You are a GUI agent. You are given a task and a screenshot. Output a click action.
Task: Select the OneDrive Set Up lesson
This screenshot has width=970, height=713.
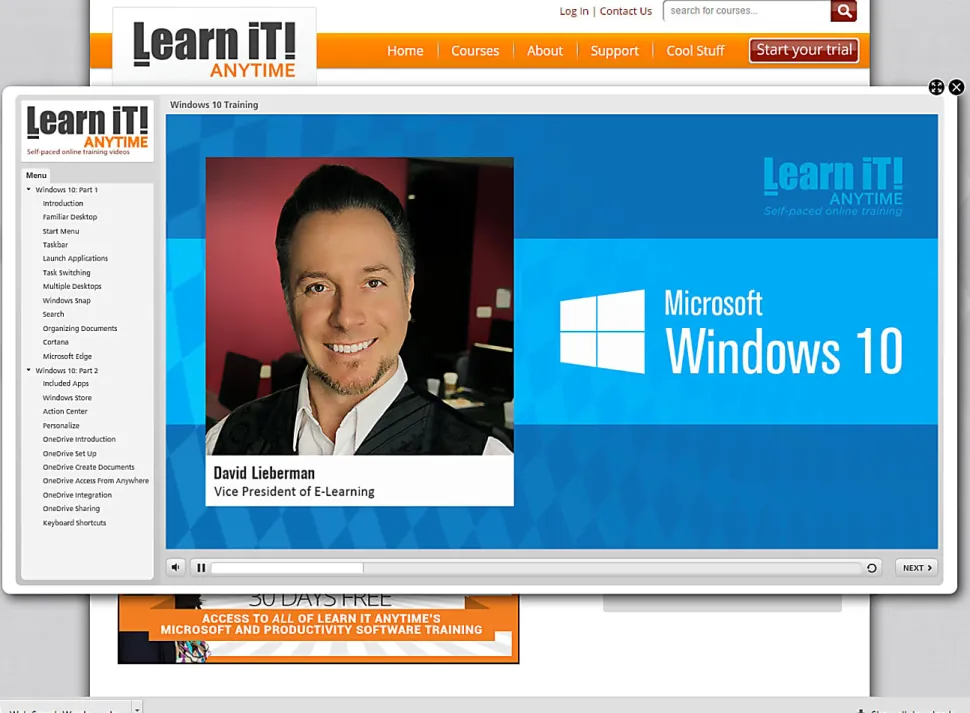click(69, 453)
